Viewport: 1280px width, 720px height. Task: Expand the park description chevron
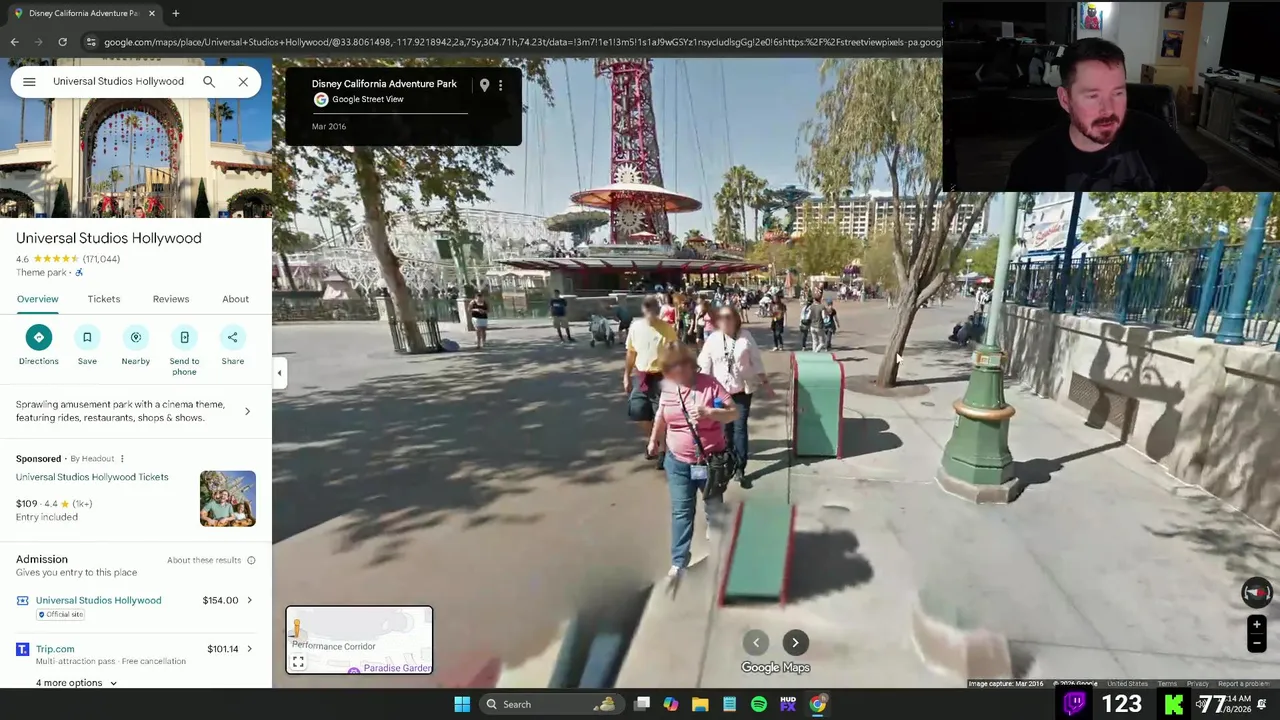click(x=247, y=411)
